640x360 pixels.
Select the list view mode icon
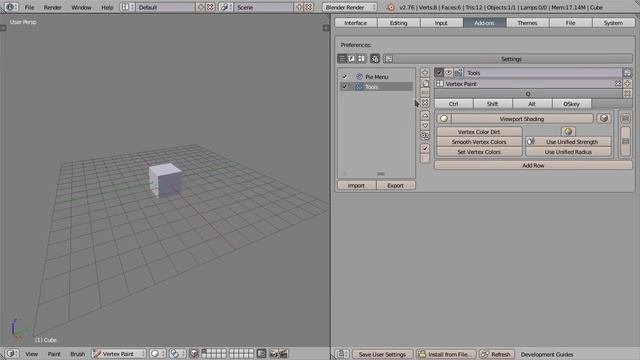click(x=342, y=59)
